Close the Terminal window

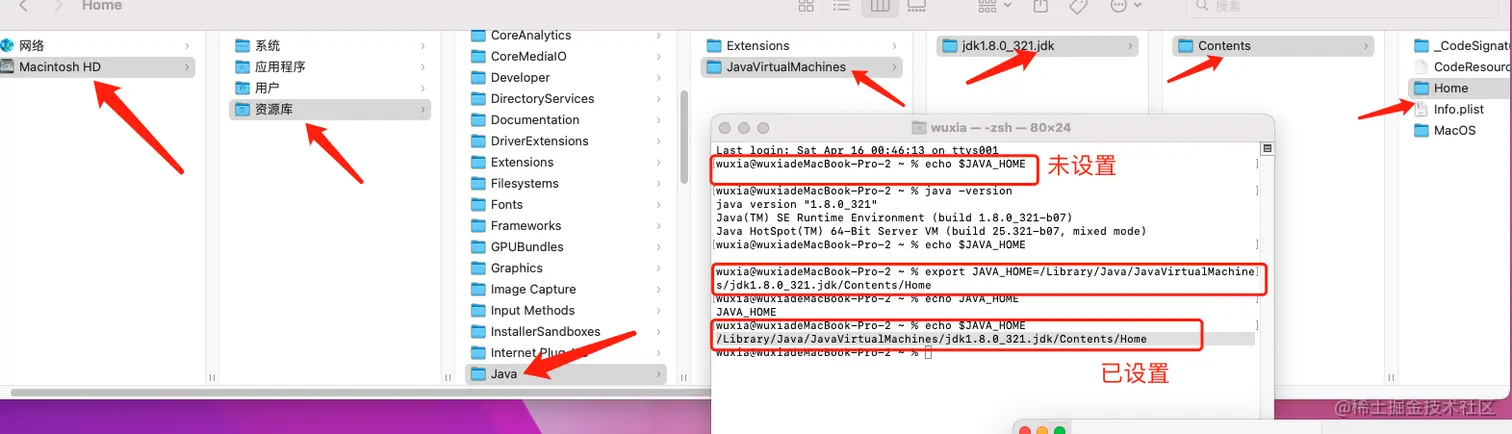[x=726, y=128]
